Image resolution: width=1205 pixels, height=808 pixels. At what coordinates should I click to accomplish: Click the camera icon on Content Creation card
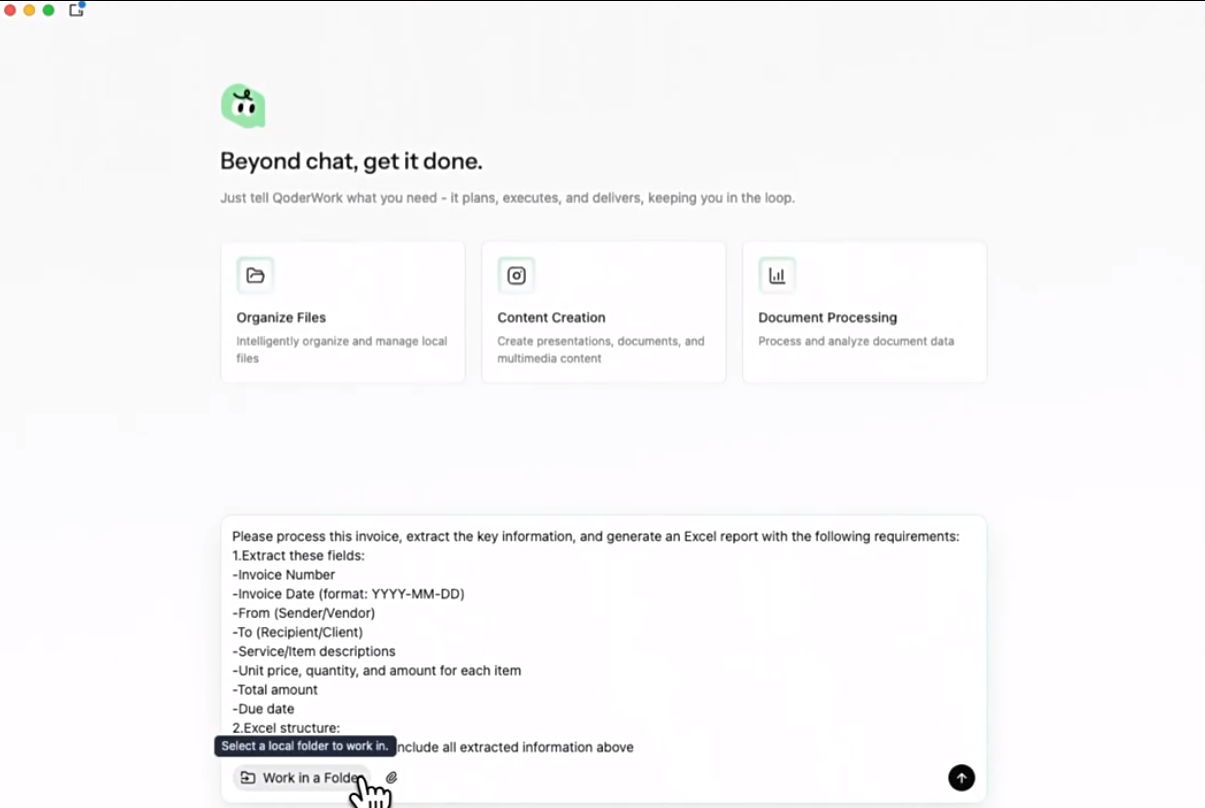point(516,276)
